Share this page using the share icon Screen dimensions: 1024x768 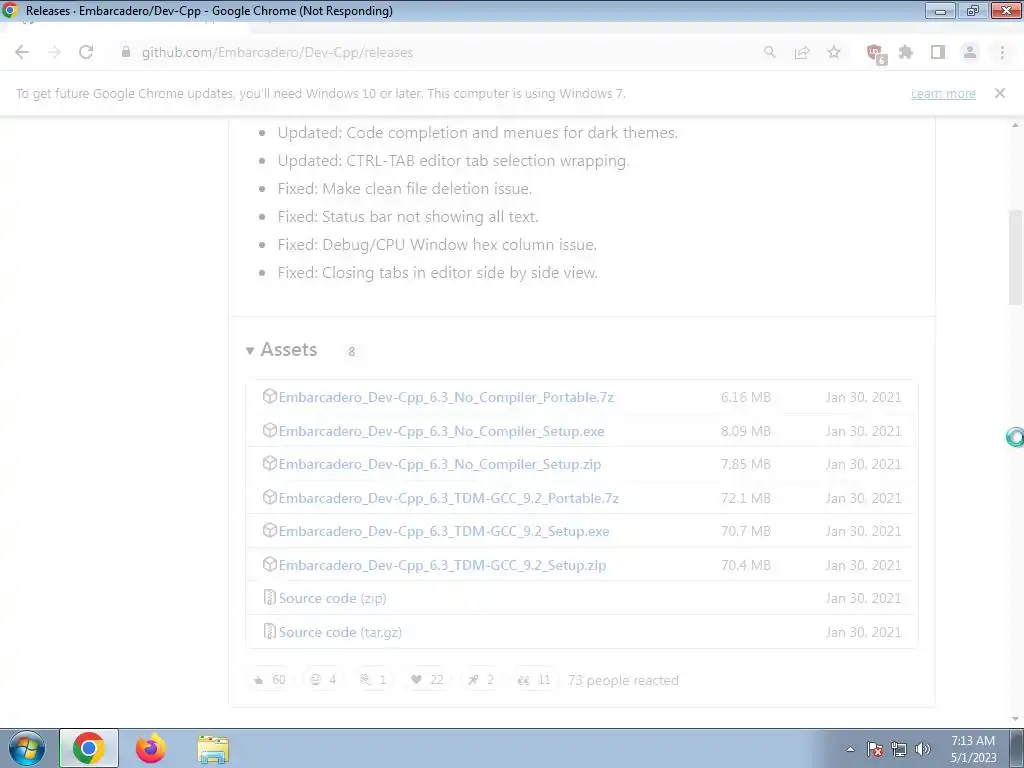pyautogui.click(x=802, y=52)
